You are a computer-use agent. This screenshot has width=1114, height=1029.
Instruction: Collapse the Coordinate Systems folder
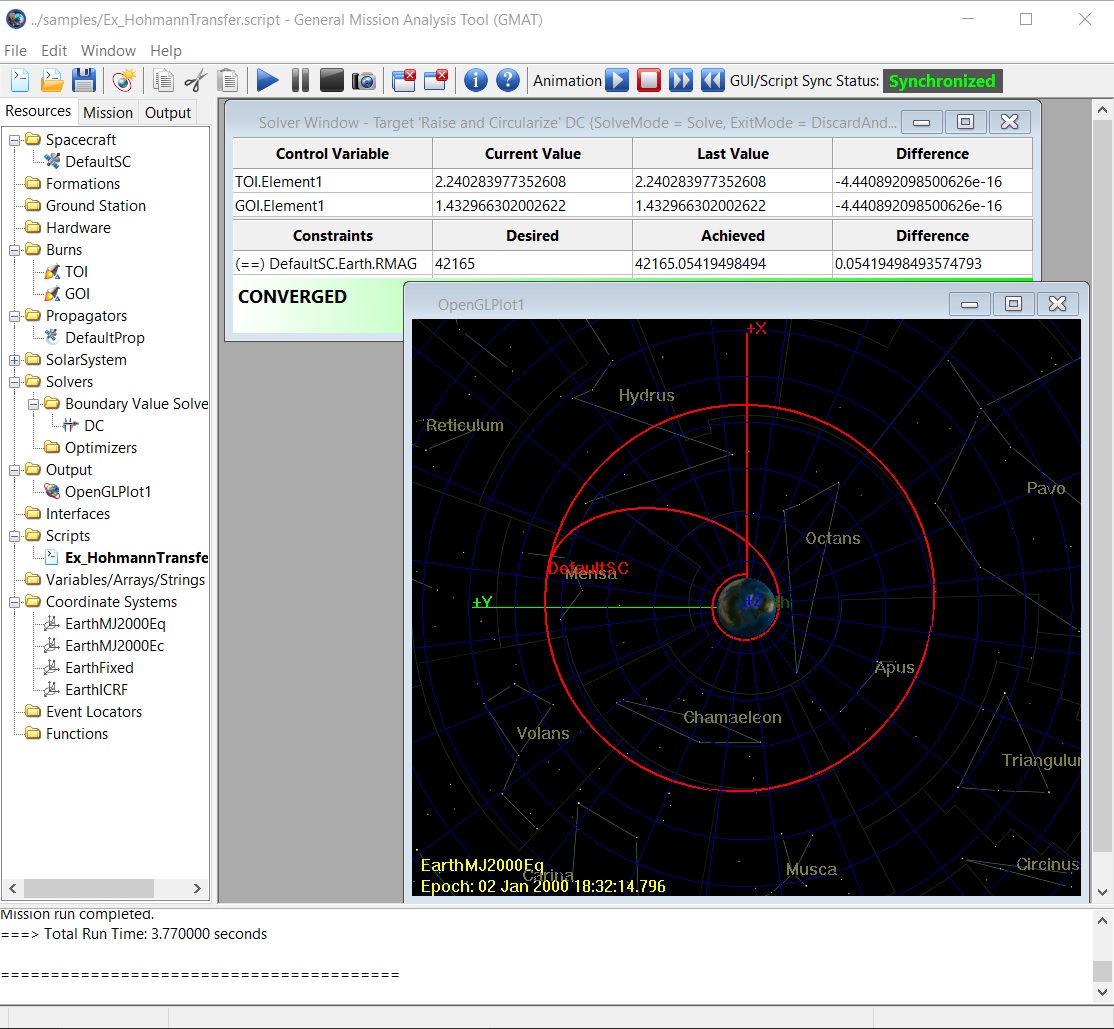pos(15,602)
